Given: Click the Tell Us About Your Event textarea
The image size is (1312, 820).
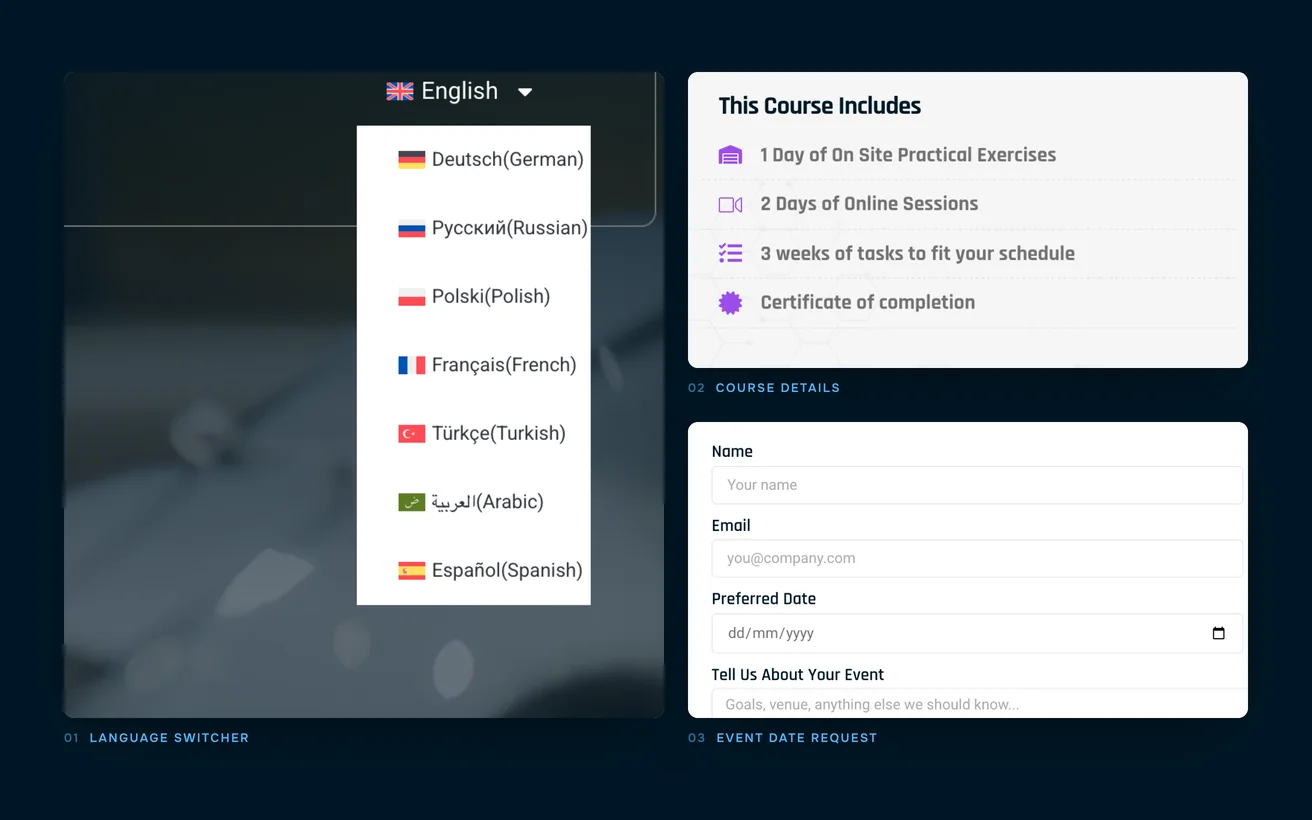Looking at the screenshot, I should click(980, 703).
